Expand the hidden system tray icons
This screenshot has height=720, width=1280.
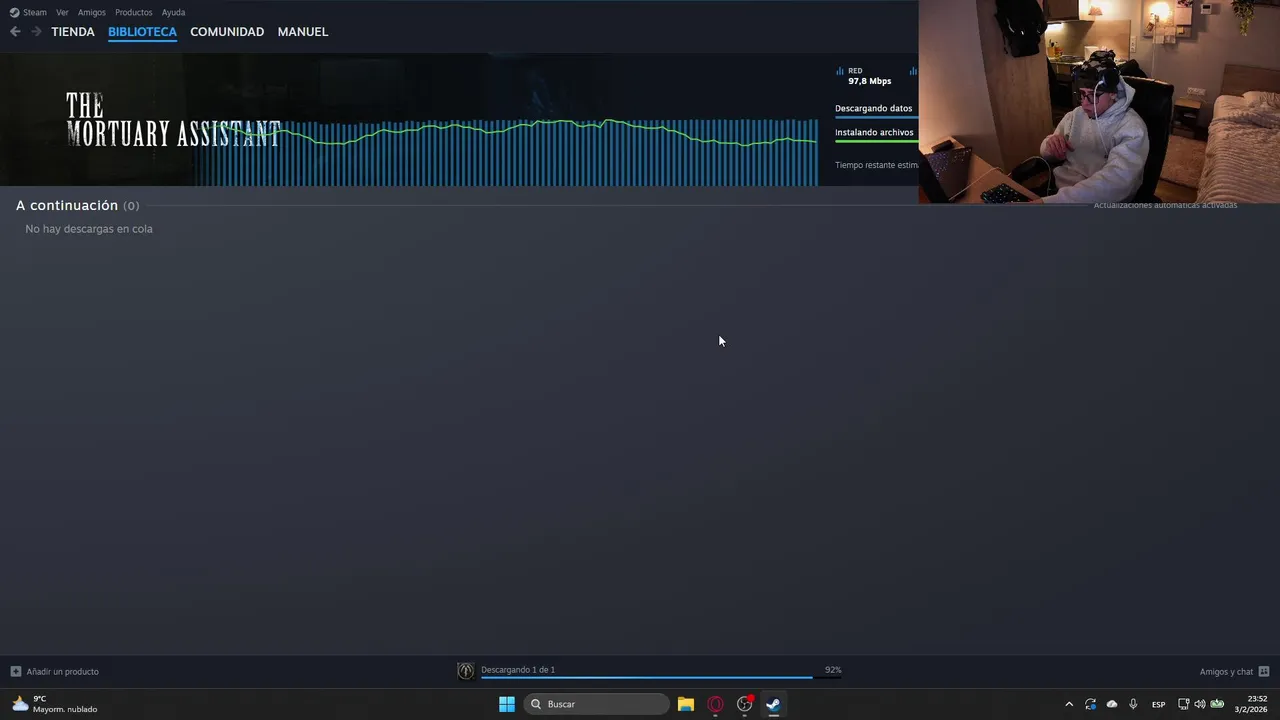pos(1069,704)
